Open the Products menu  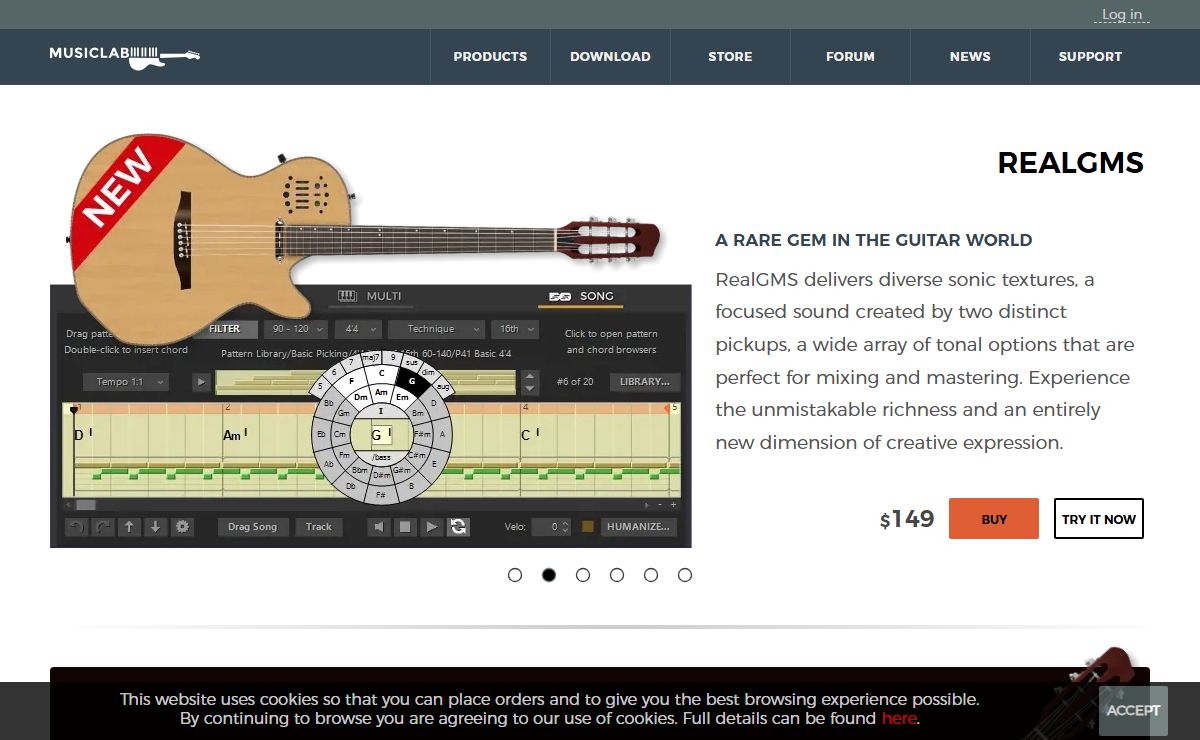[490, 57]
